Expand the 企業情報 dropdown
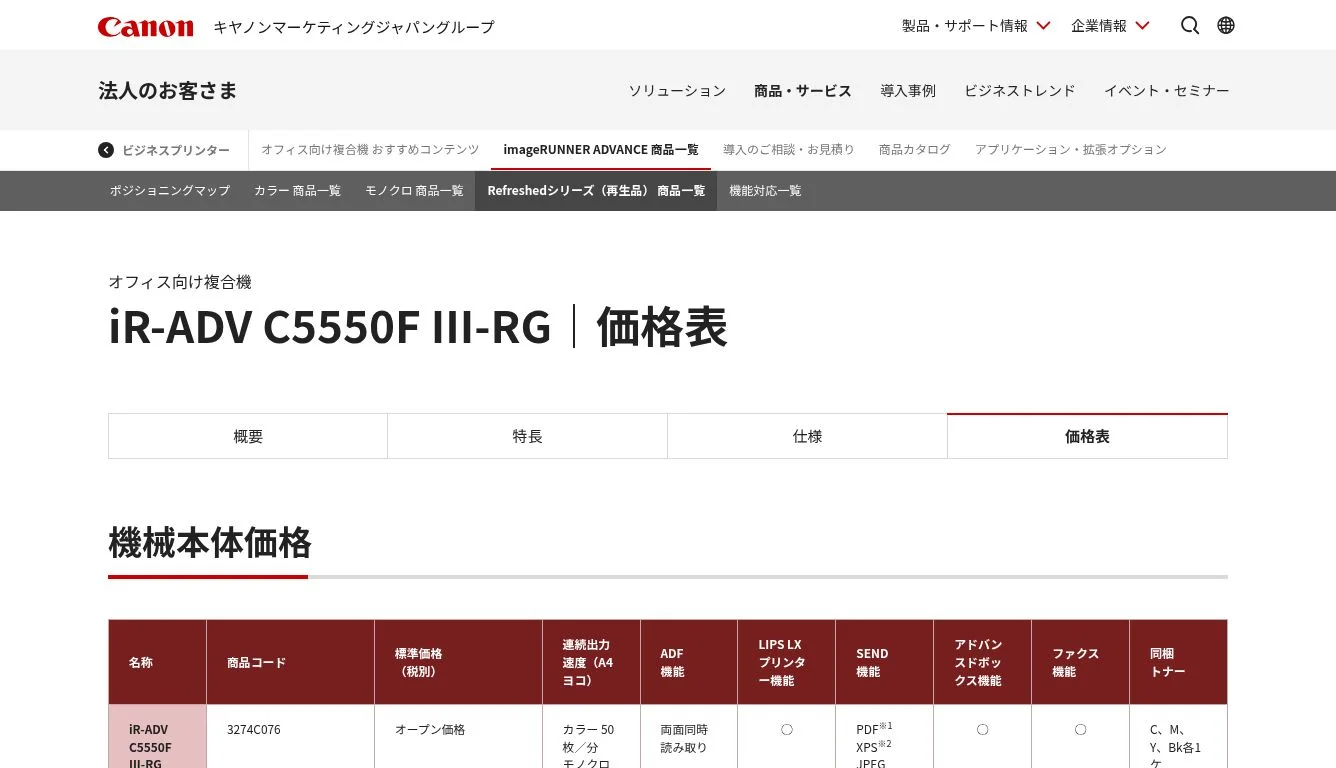 pos(1110,26)
